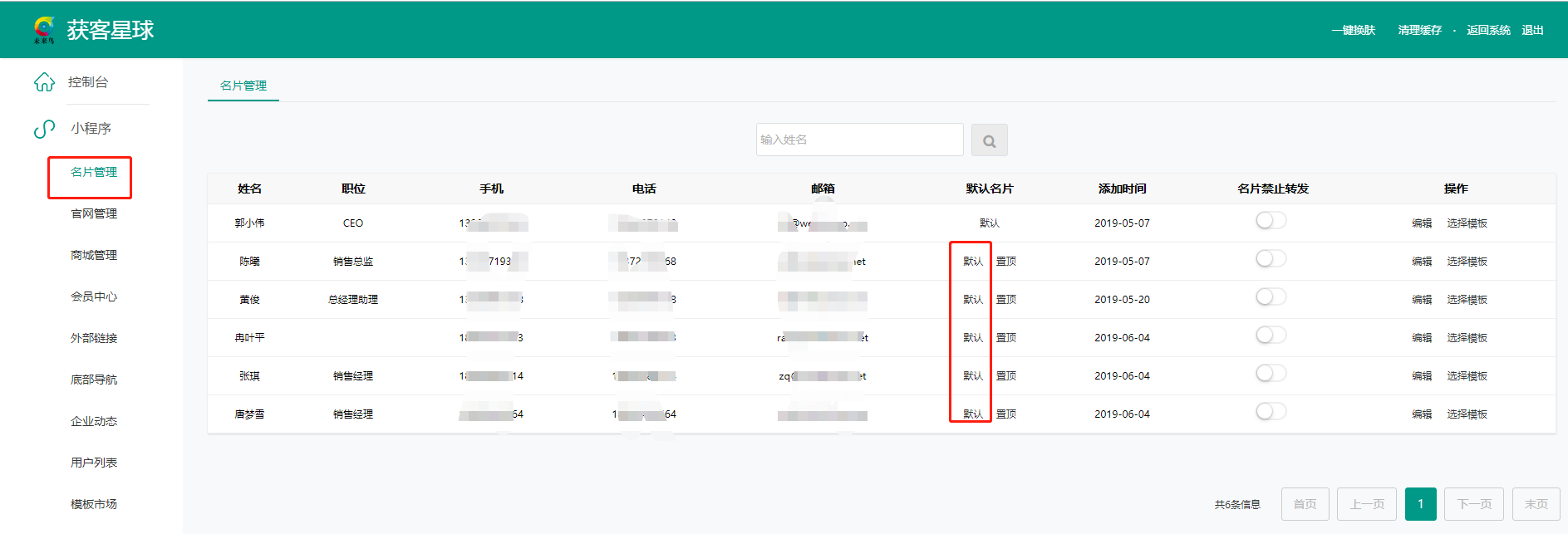Select the 名片管理 tab
The width and height of the screenshot is (1568, 534).
[243, 86]
